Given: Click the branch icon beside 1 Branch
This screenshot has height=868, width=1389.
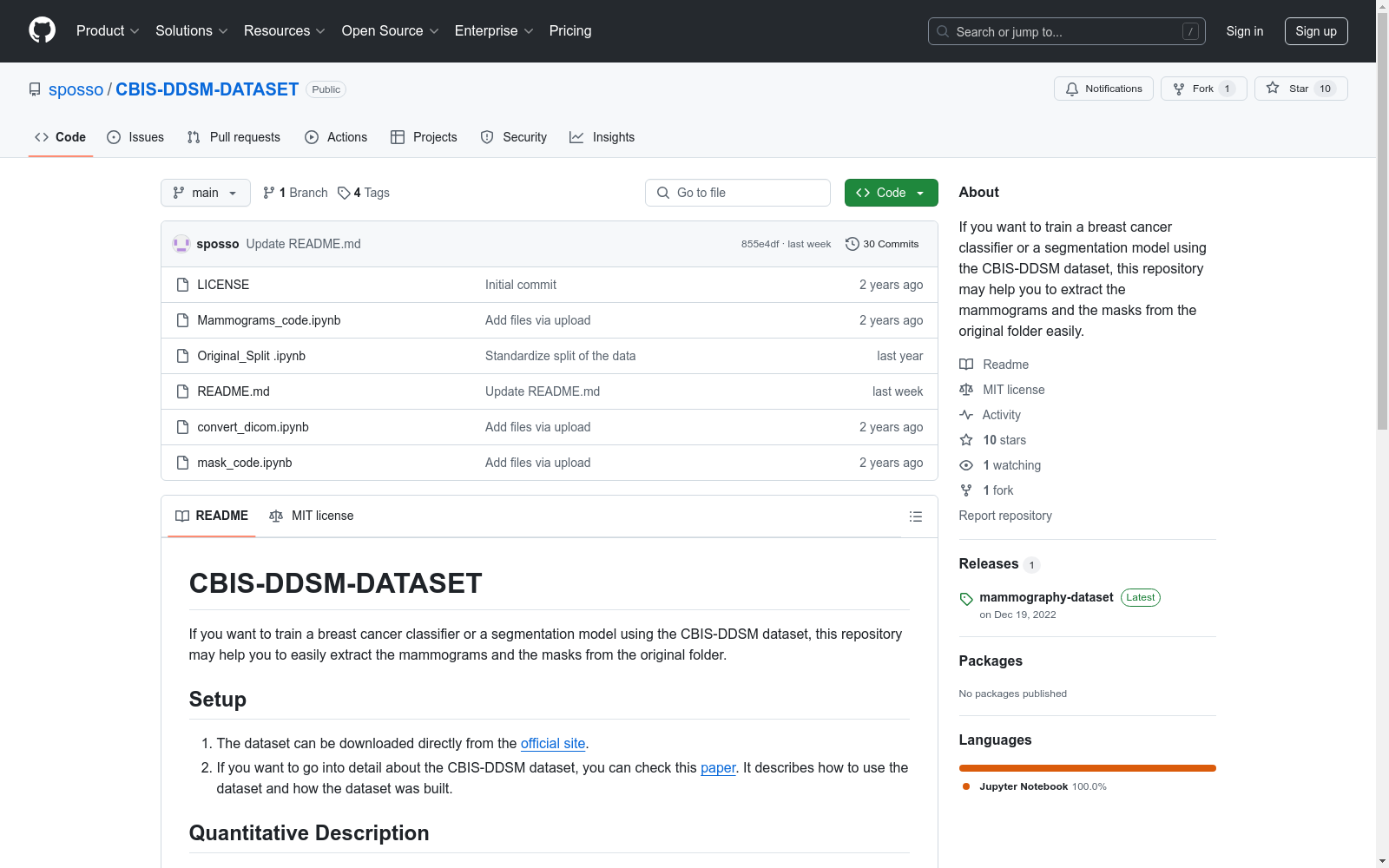Looking at the screenshot, I should [269, 193].
